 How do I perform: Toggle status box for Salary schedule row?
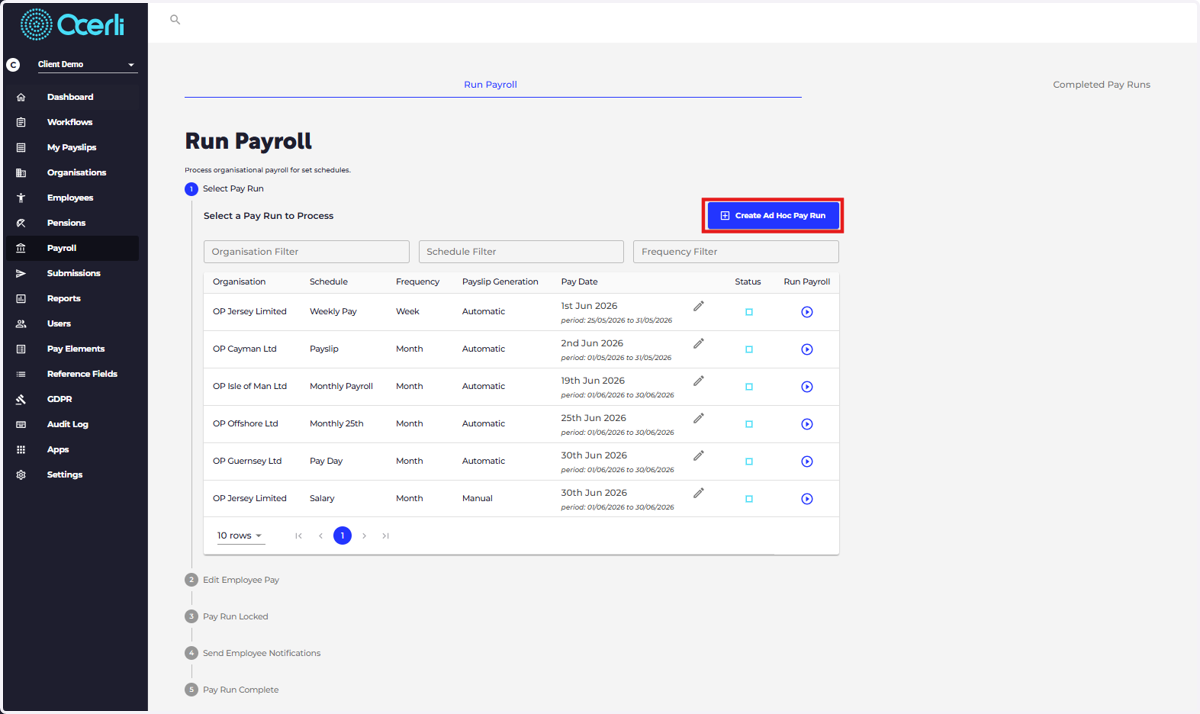[749, 499]
